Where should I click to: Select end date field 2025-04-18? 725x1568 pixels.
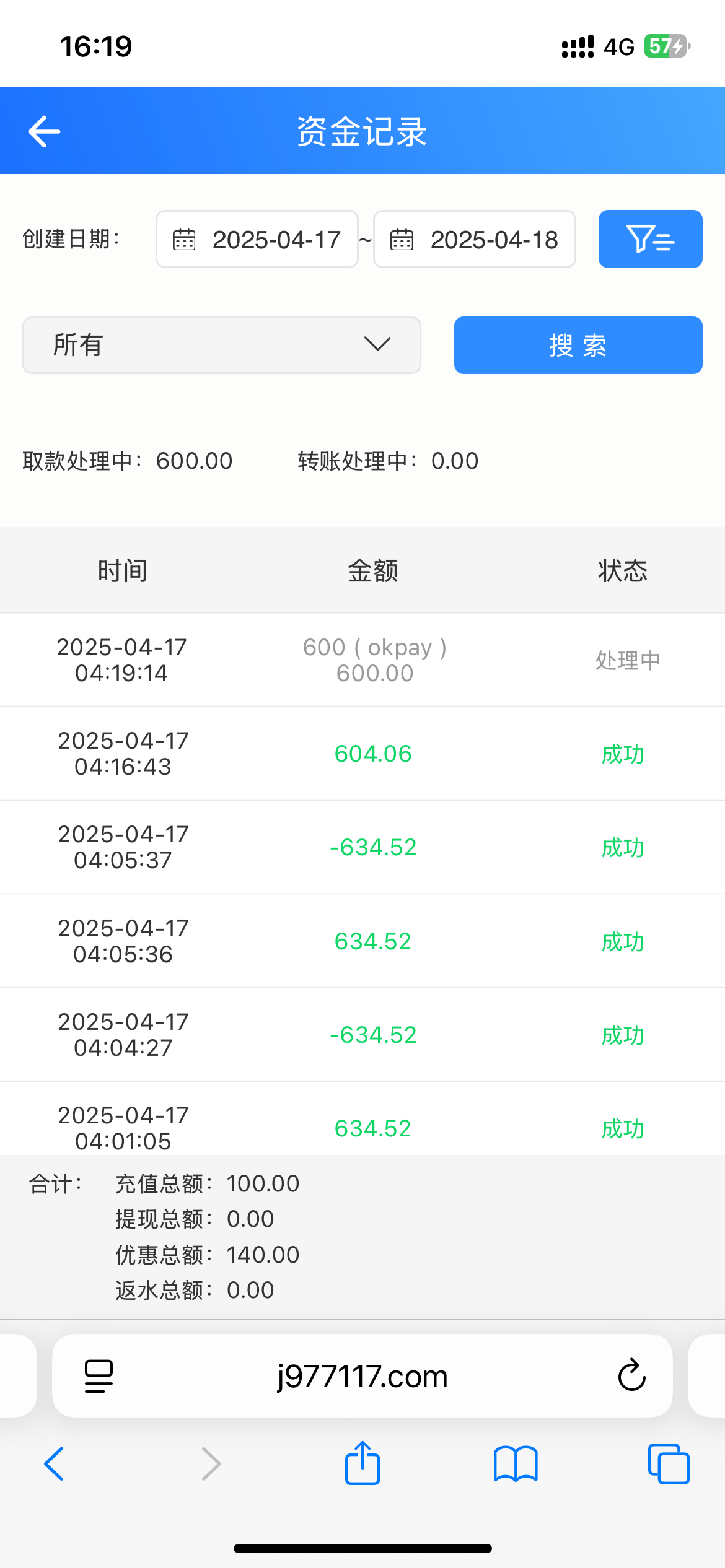coord(494,240)
